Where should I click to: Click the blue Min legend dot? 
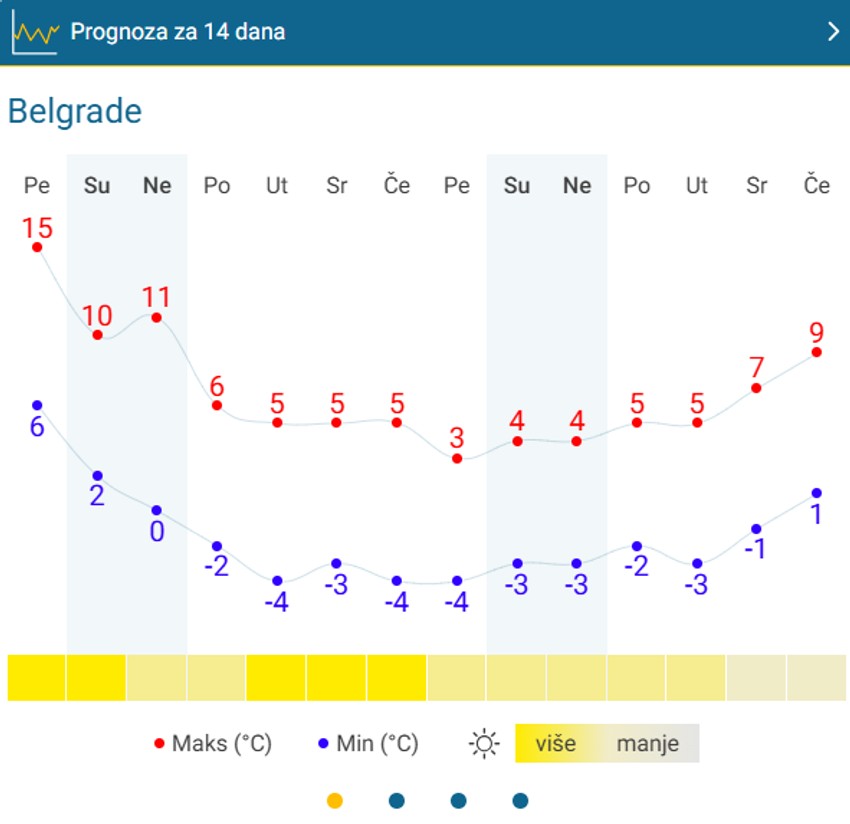click(323, 744)
